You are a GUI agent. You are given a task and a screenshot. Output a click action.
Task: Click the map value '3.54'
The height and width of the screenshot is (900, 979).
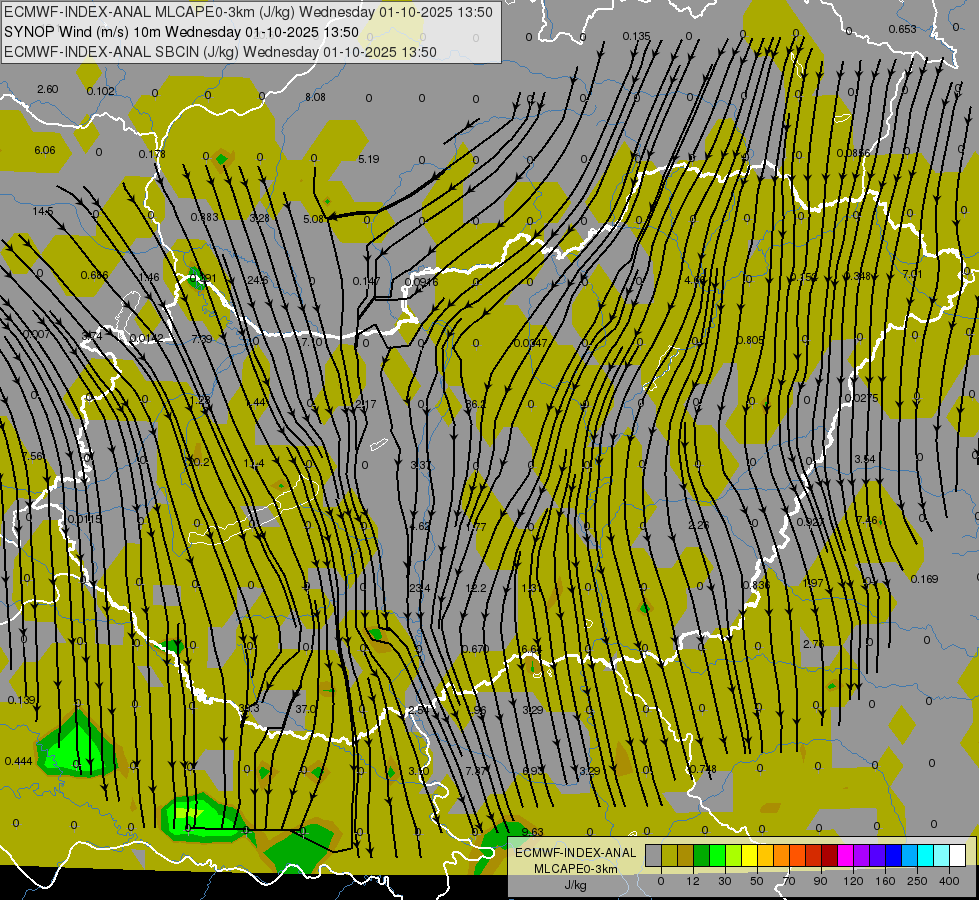pyautogui.click(x=865, y=459)
